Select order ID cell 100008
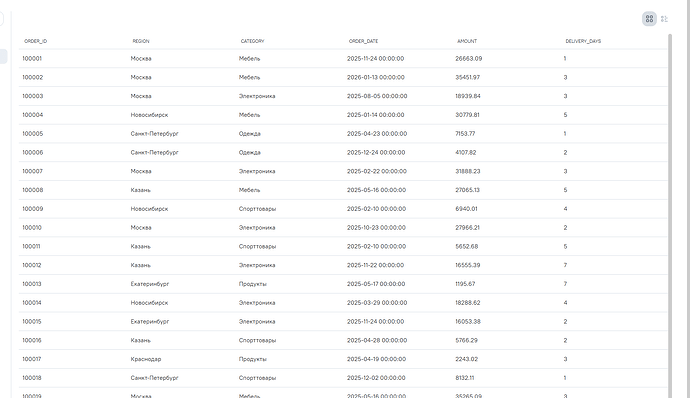690x398 pixels. pos(33,190)
